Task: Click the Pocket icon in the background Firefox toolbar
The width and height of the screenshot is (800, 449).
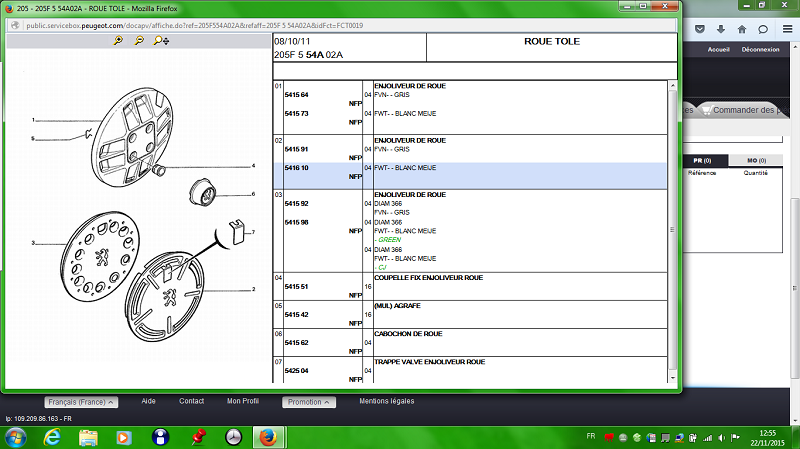Action: tap(700, 30)
